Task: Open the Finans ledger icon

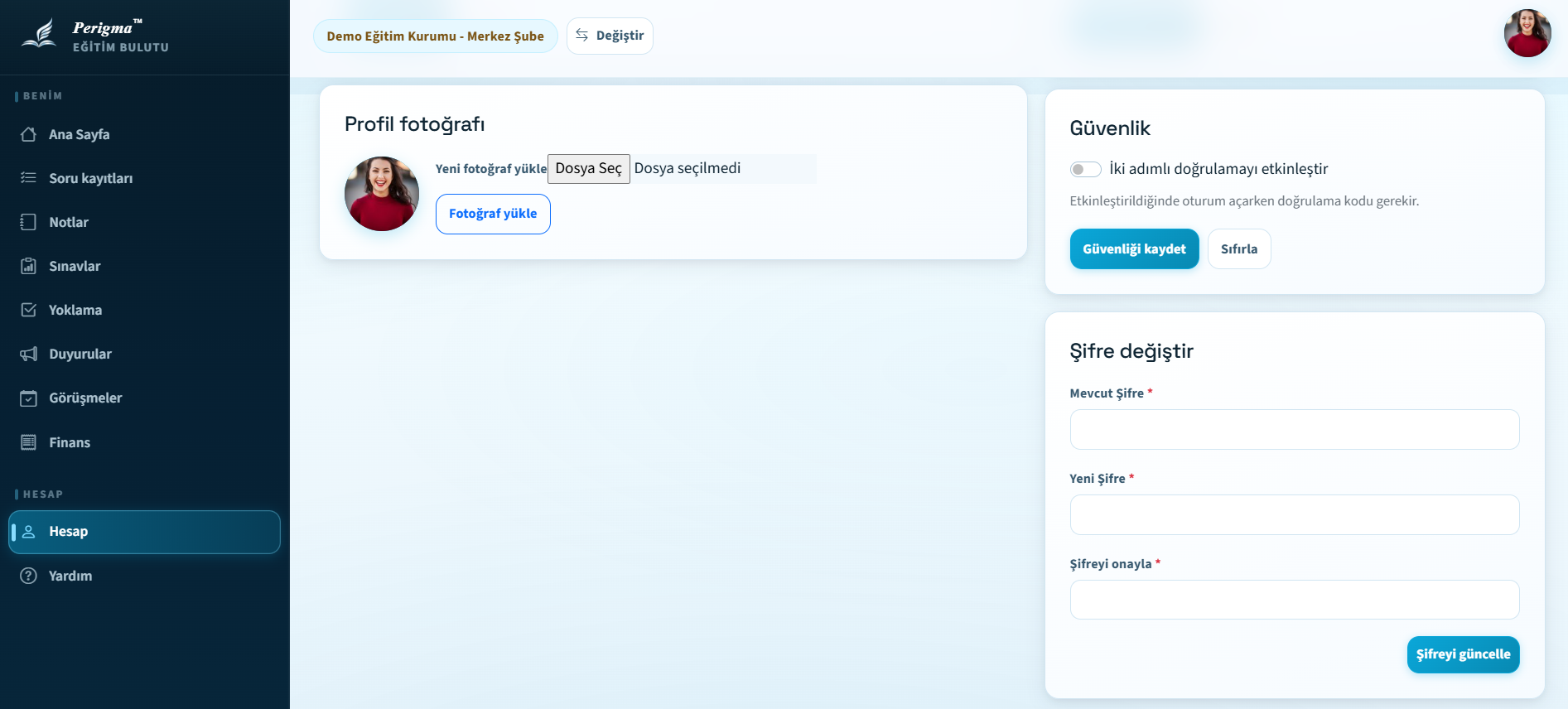Action: [29, 442]
